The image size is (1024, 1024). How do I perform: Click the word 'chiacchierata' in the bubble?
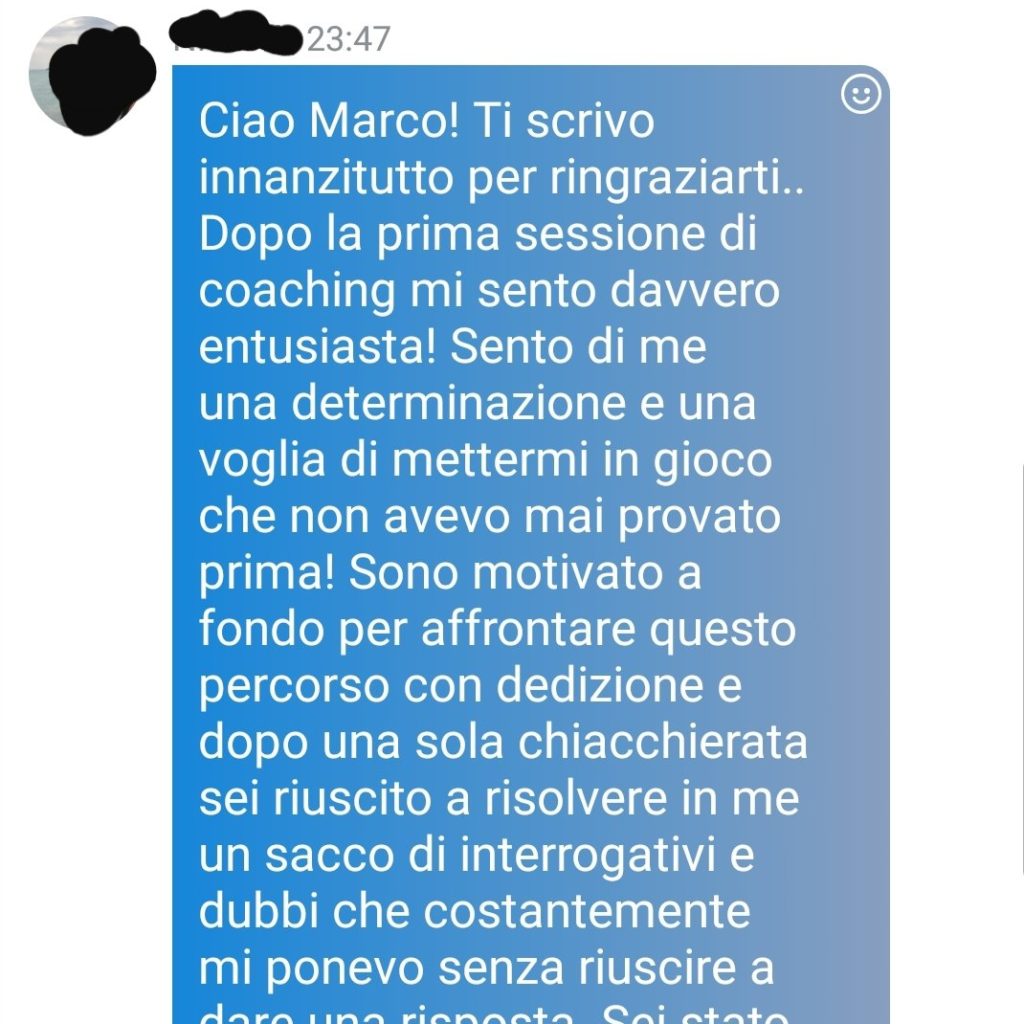pos(663,742)
